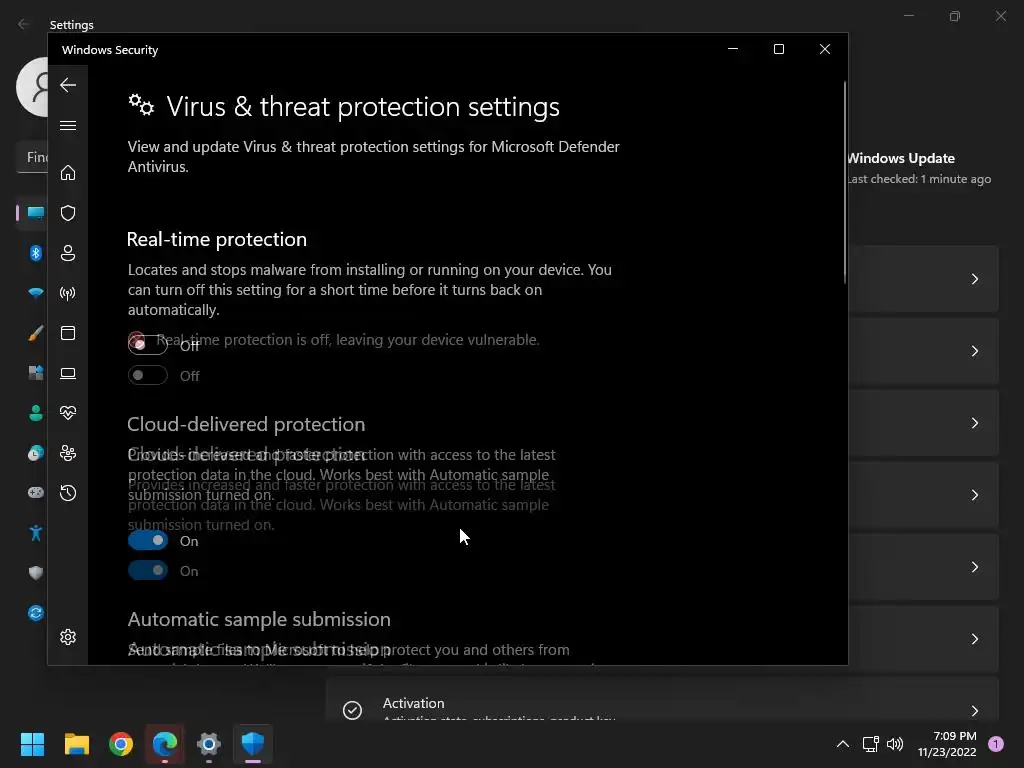Switch to Windows Security on taskbar
Viewport: 1024px width, 768px height.
point(253,744)
